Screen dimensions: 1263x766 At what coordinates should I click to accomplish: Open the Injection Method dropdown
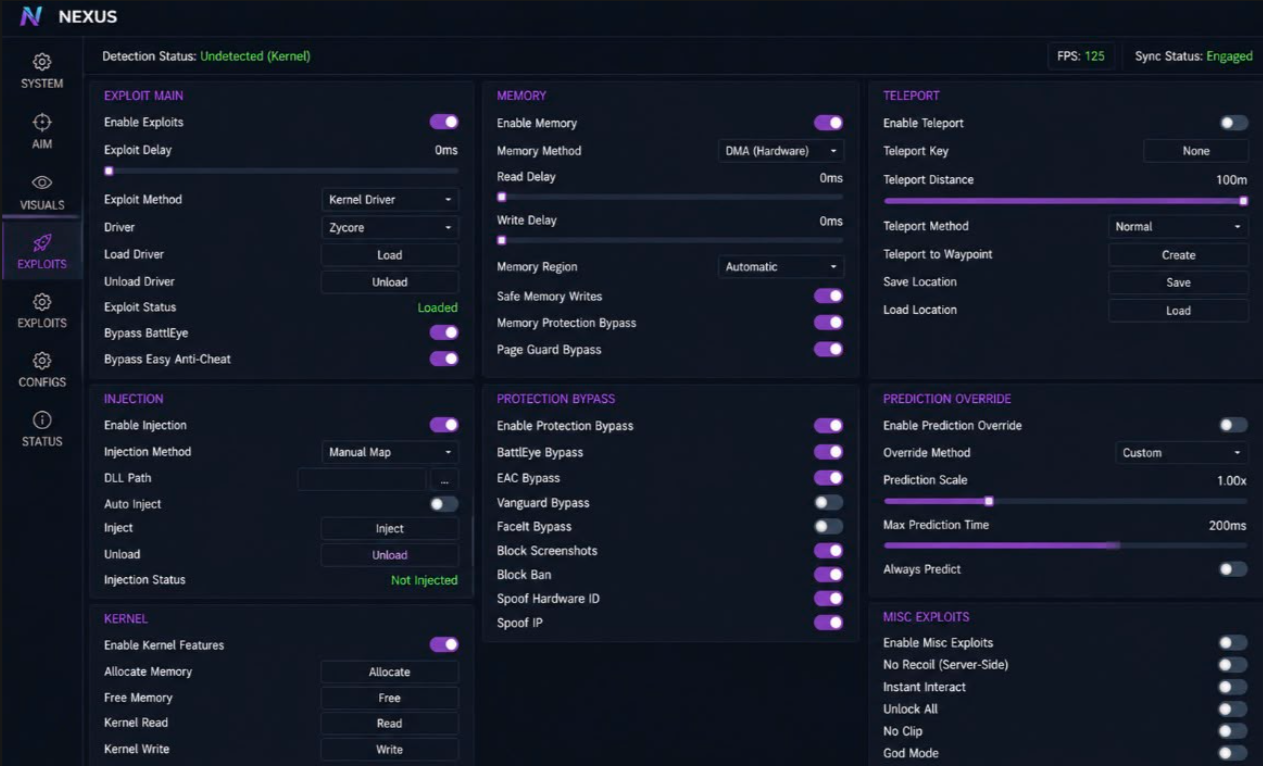pos(390,453)
